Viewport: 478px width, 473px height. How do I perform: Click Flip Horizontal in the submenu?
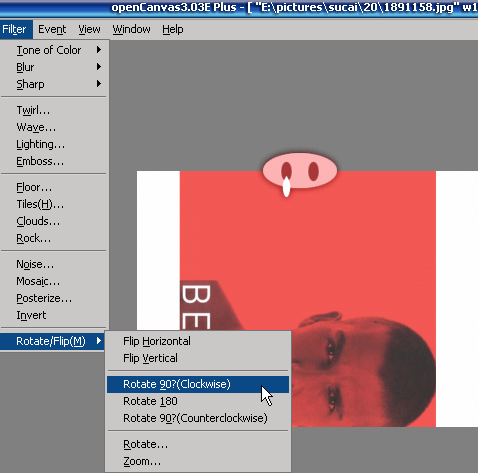pyautogui.click(x=198, y=341)
